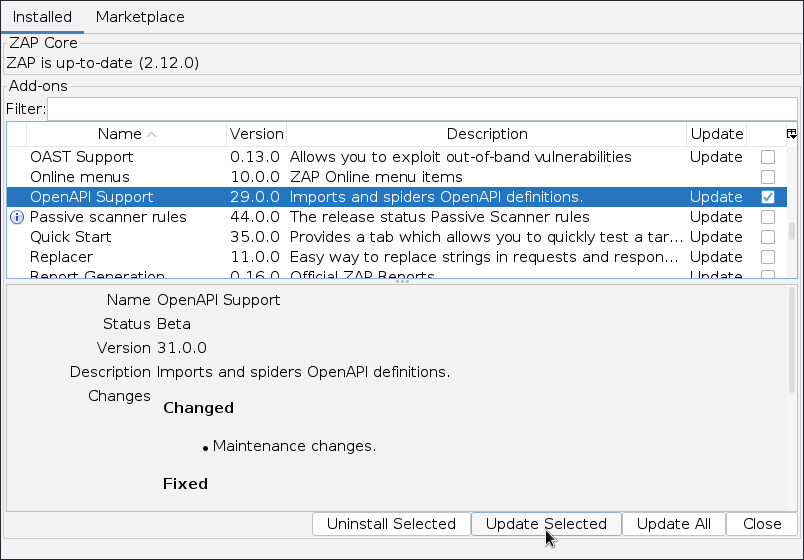Click the Uninstall Selected button
The width and height of the screenshot is (804, 560).
(x=391, y=524)
